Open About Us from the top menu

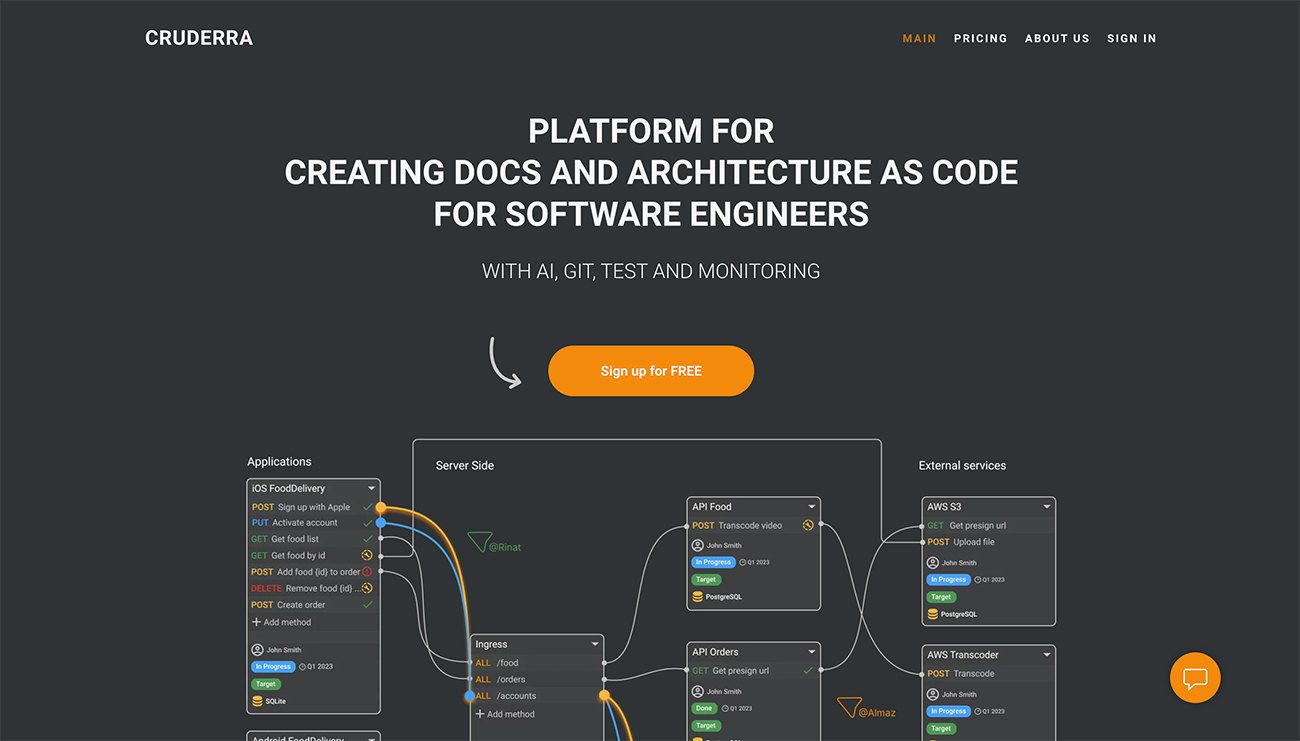coord(1056,38)
